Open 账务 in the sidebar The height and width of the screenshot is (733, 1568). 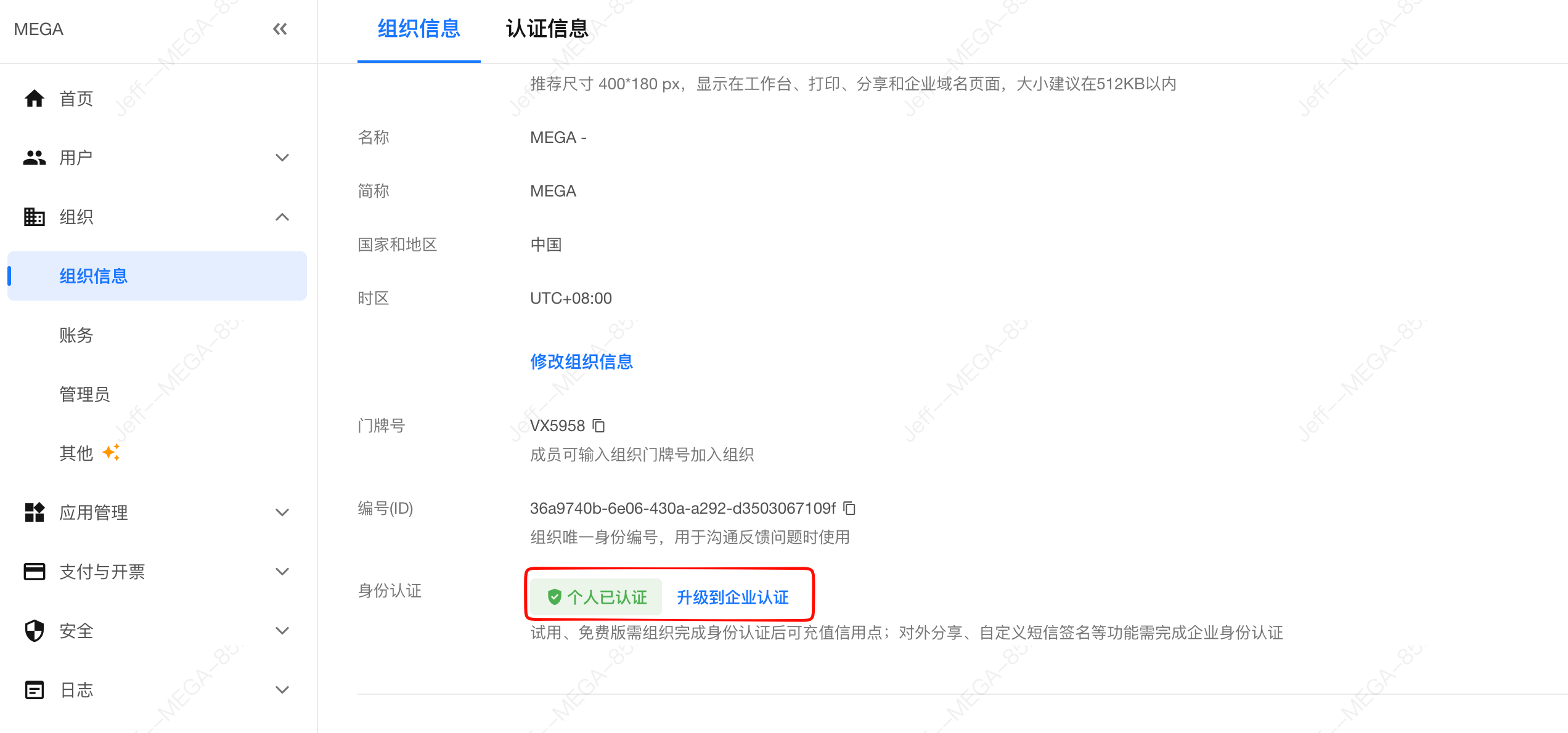(x=76, y=335)
